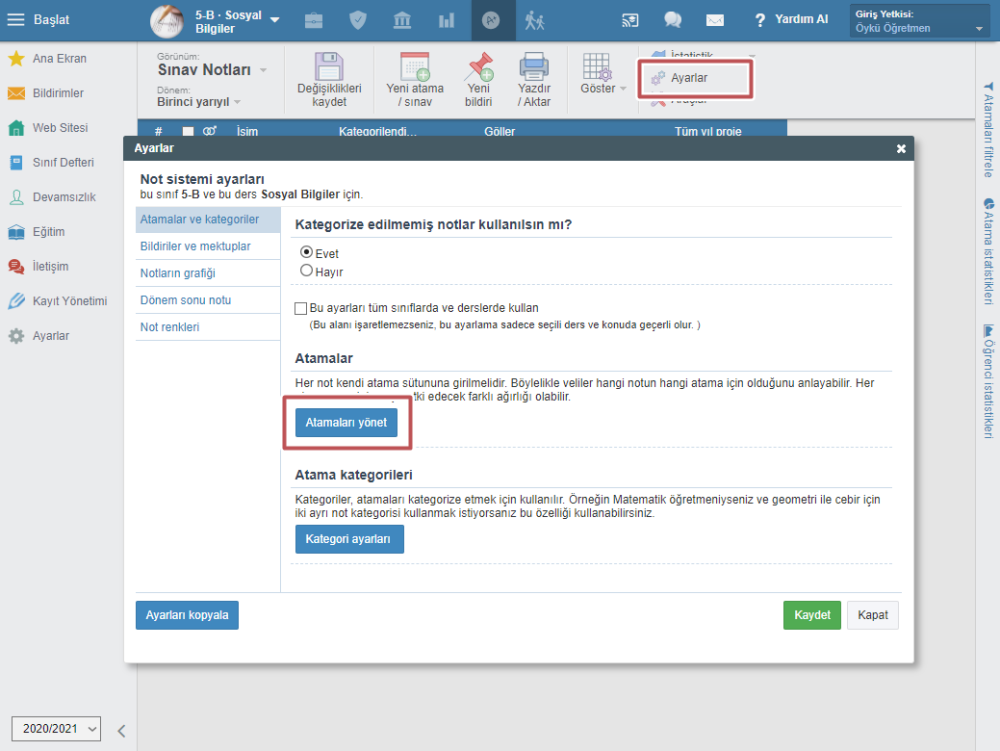This screenshot has height=751, width=1000.
Task: Open Öğrenci istatistikleri side panel
Action: pos(988,381)
